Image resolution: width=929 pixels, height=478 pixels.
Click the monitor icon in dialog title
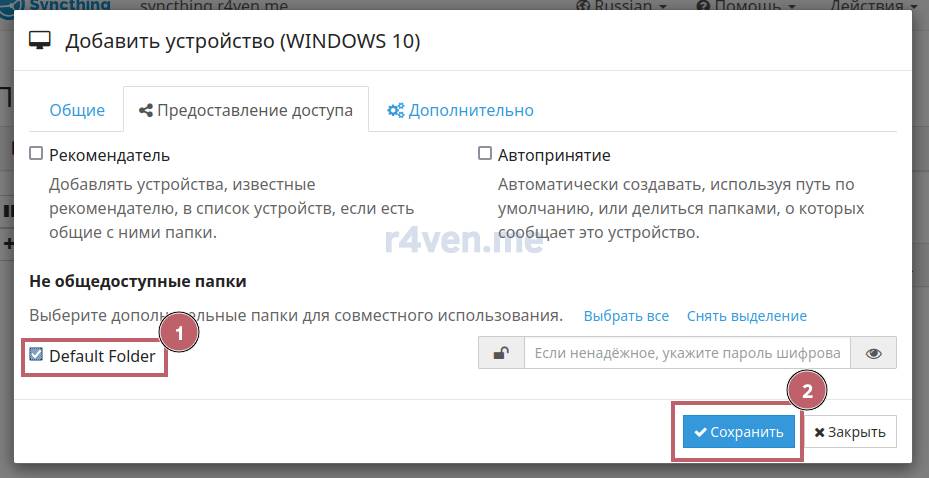(x=40, y=42)
